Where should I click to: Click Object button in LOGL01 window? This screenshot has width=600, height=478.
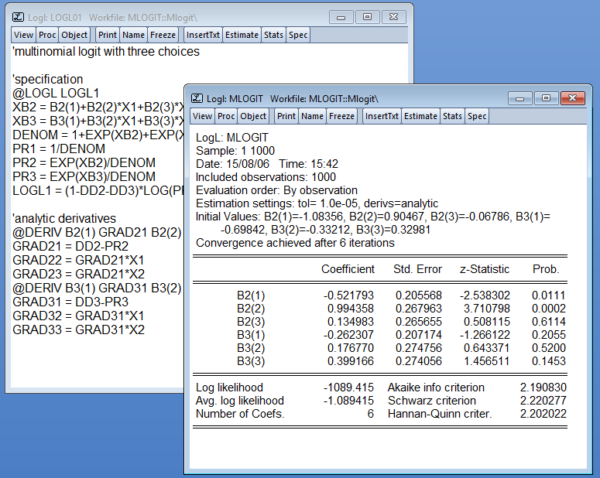click(75, 34)
